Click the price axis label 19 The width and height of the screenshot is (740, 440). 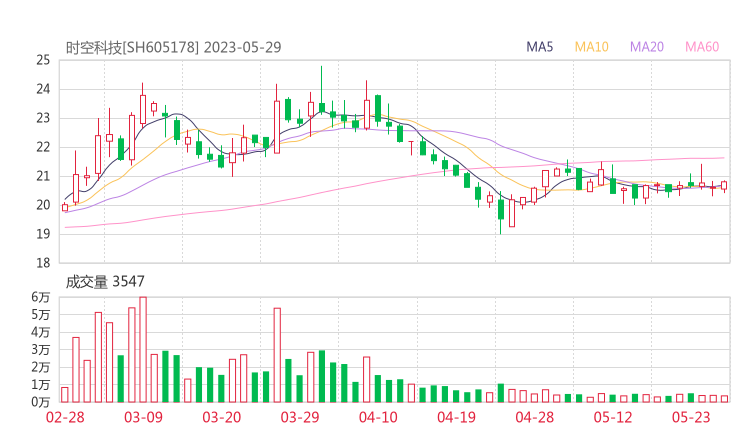tap(43, 234)
